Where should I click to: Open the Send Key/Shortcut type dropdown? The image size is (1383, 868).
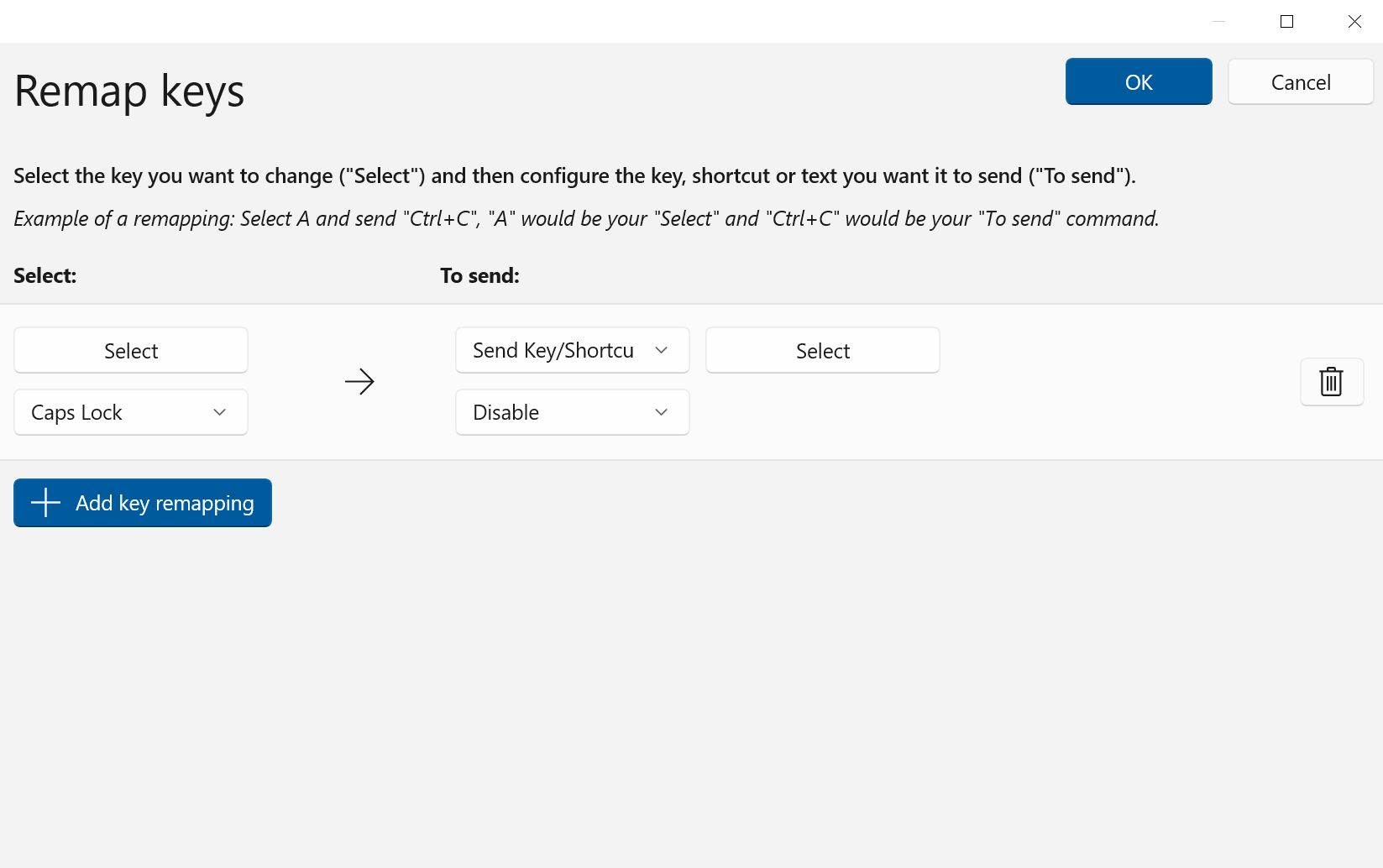571,350
